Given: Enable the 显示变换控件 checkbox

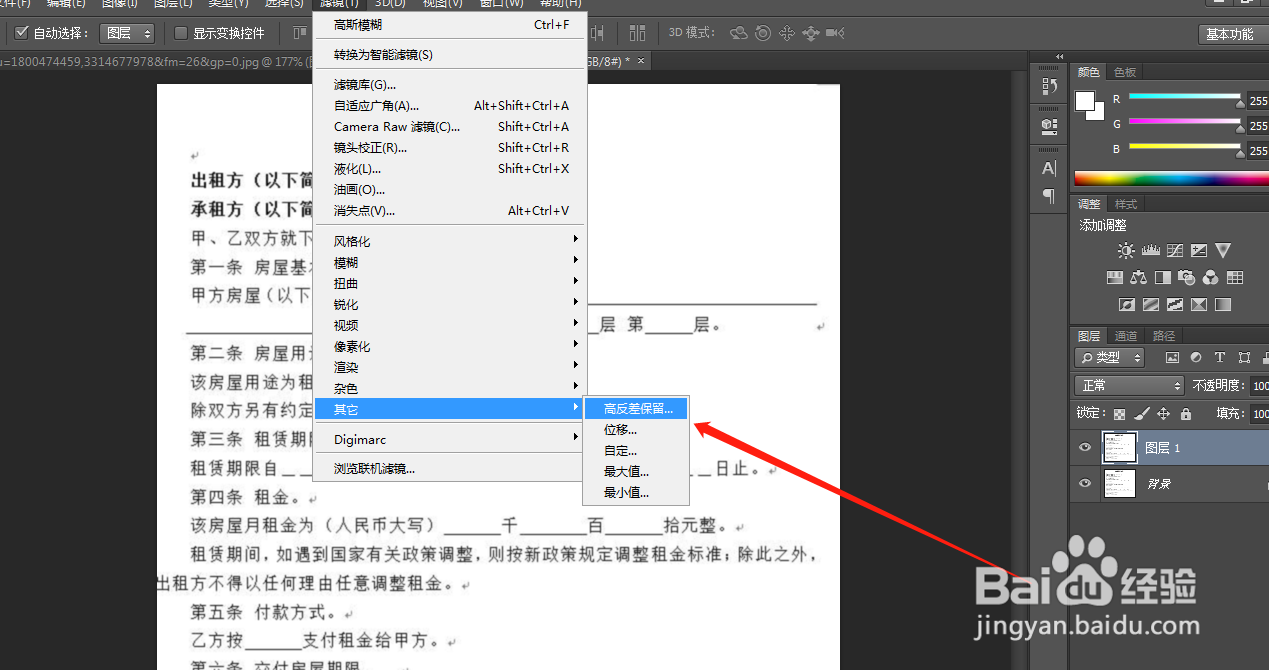Looking at the screenshot, I should pyautogui.click(x=181, y=33).
